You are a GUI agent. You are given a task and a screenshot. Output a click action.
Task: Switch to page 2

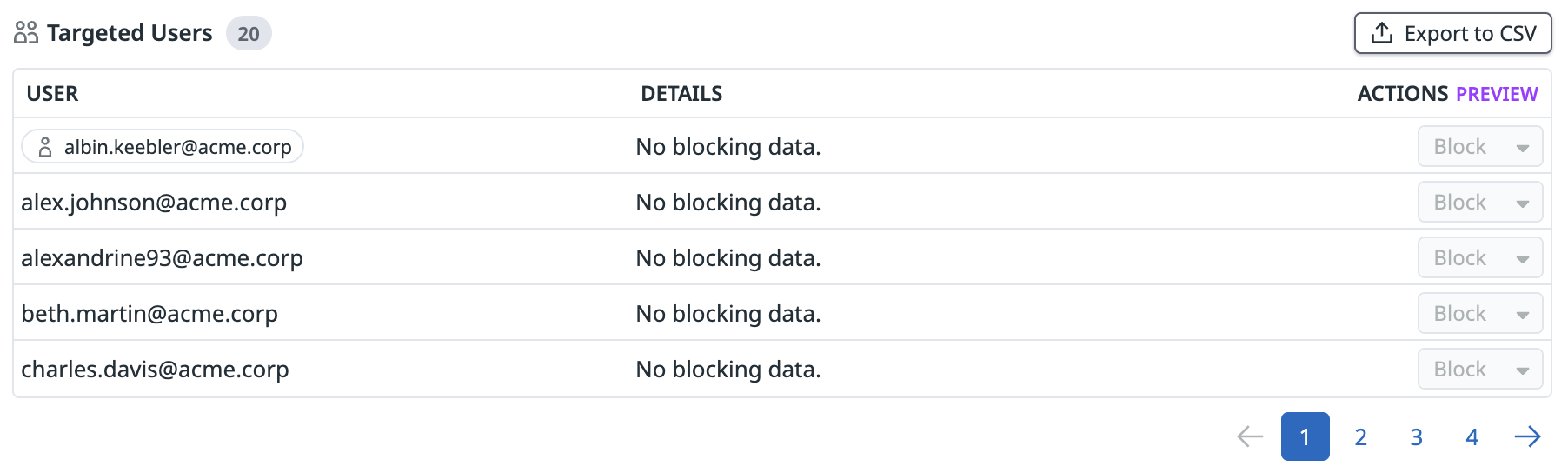coord(1361,436)
